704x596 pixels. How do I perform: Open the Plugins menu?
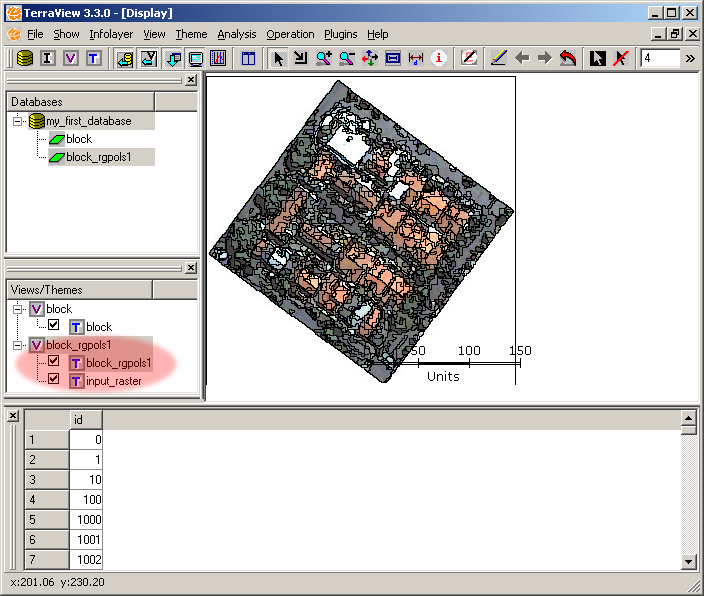pos(341,34)
